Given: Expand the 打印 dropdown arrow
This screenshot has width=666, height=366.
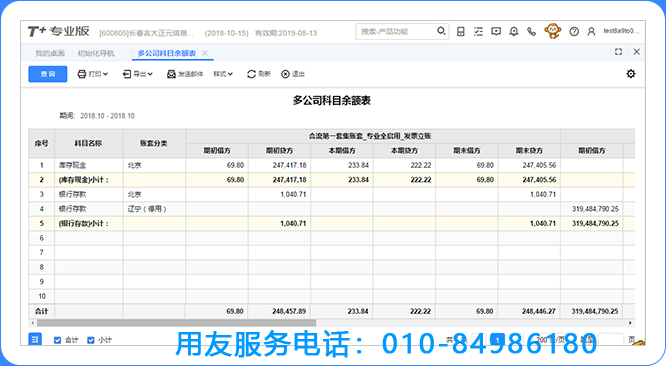Looking at the screenshot, I should (105, 74).
